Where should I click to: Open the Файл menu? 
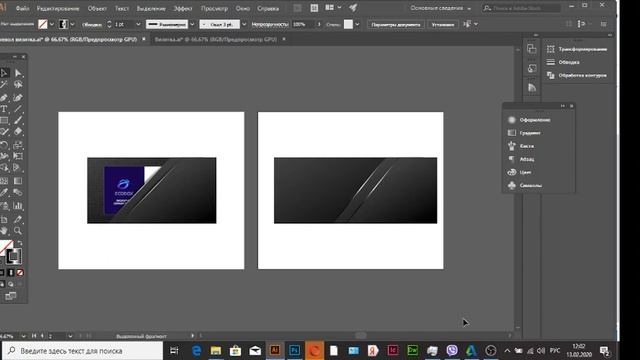coord(22,8)
